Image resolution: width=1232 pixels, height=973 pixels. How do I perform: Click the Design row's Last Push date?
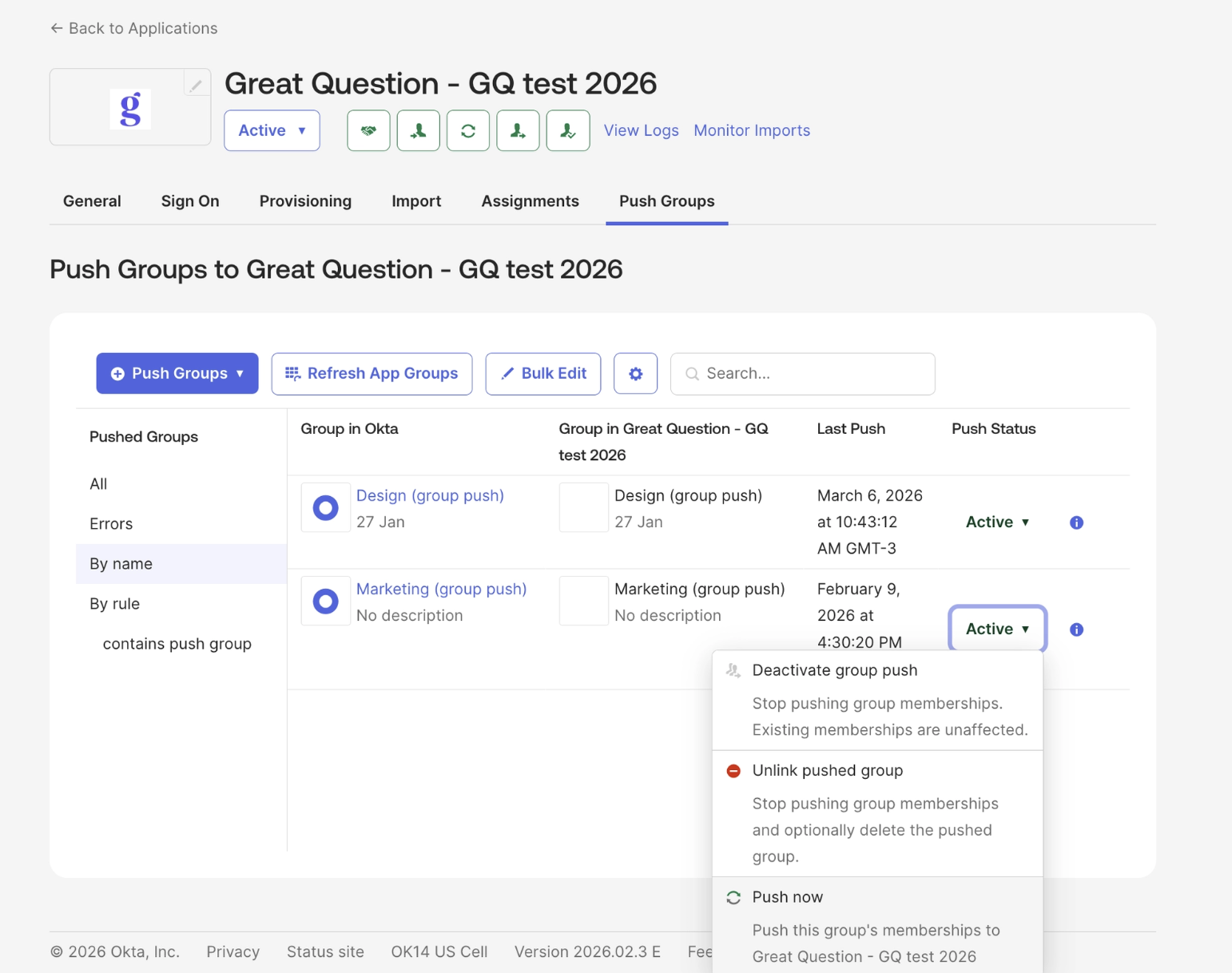(870, 522)
